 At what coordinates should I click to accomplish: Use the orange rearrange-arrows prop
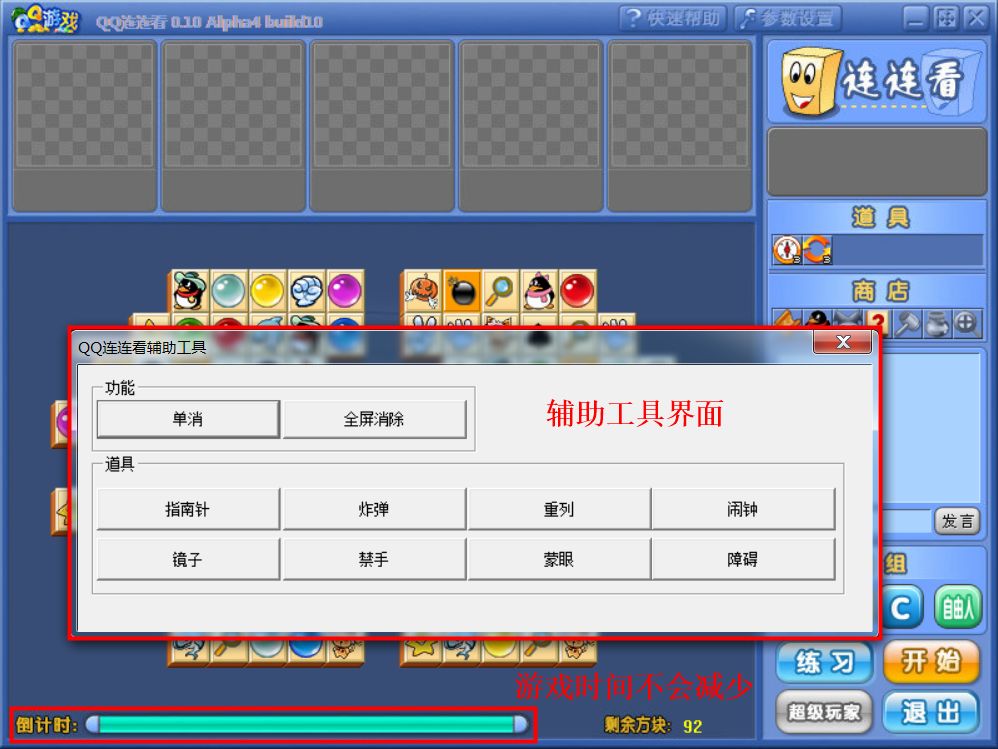tap(817, 249)
